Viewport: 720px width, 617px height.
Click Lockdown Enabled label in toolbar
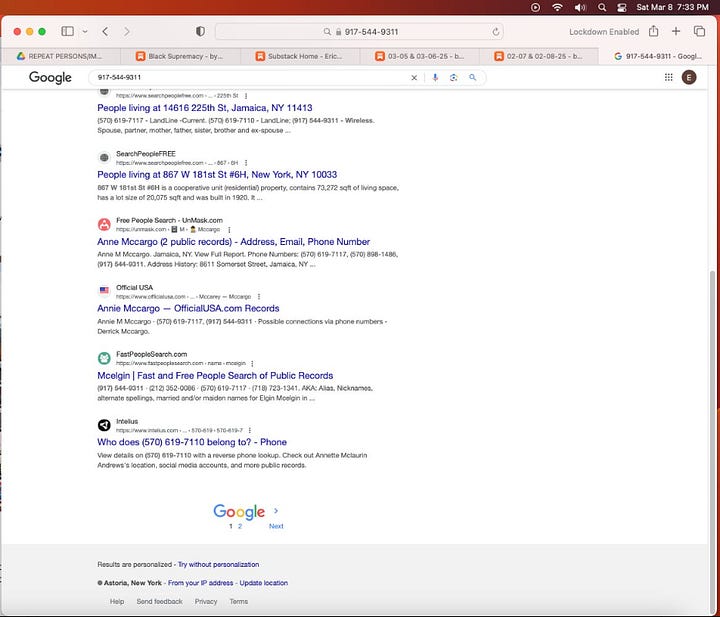pyautogui.click(x=604, y=32)
